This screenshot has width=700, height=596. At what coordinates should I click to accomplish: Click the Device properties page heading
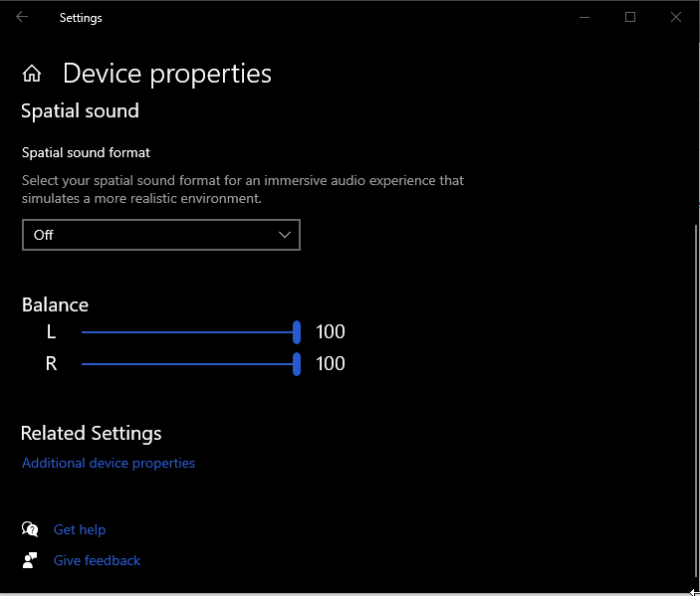pyautogui.click(x=167, y=74)
